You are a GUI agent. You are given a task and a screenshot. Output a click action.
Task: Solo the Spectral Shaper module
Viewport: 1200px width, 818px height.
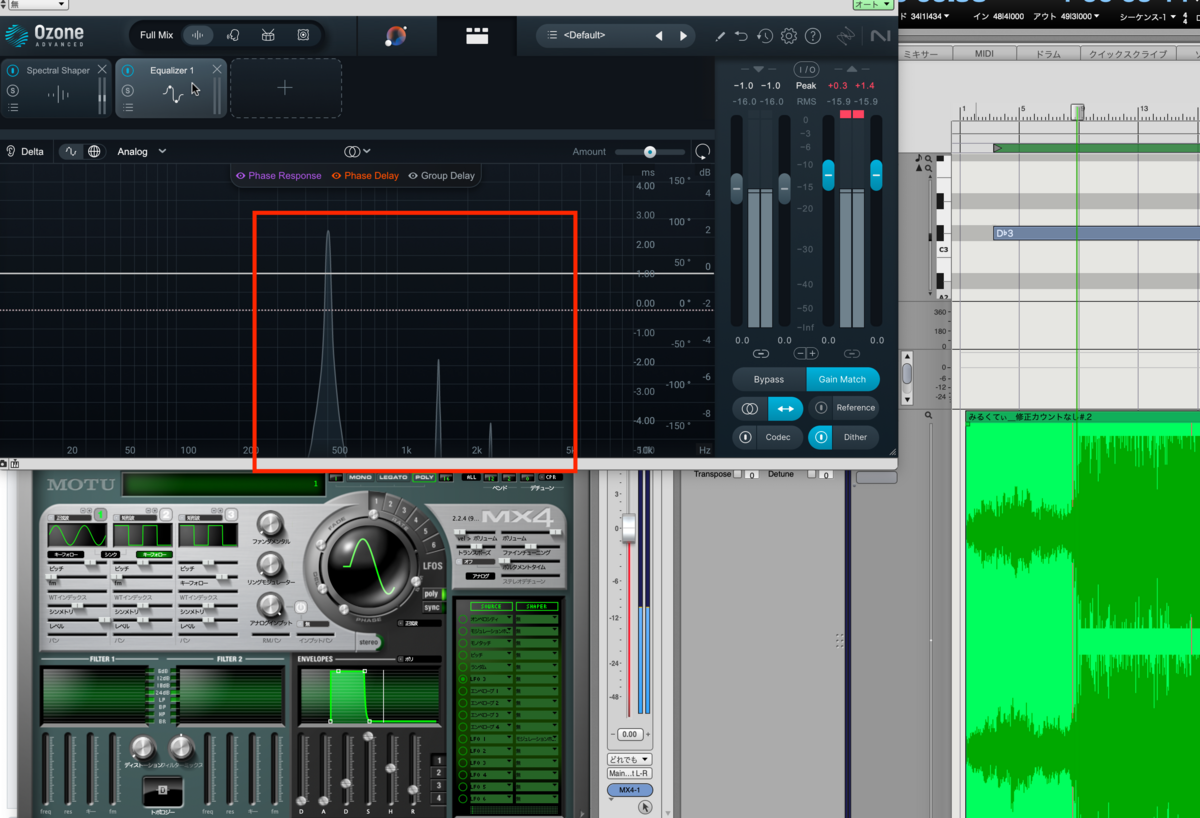[13, 90]
